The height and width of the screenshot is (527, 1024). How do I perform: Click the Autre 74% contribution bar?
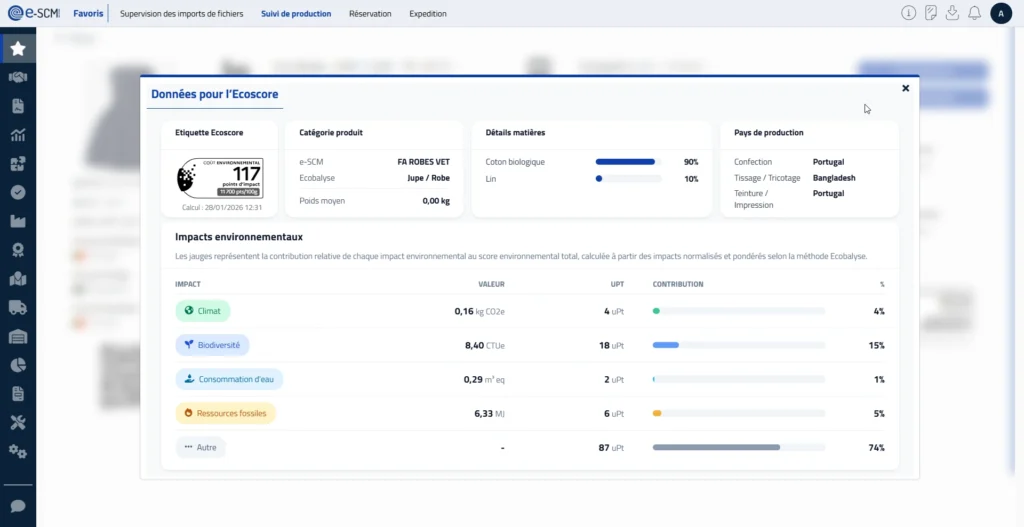click(x=739, y=447)
